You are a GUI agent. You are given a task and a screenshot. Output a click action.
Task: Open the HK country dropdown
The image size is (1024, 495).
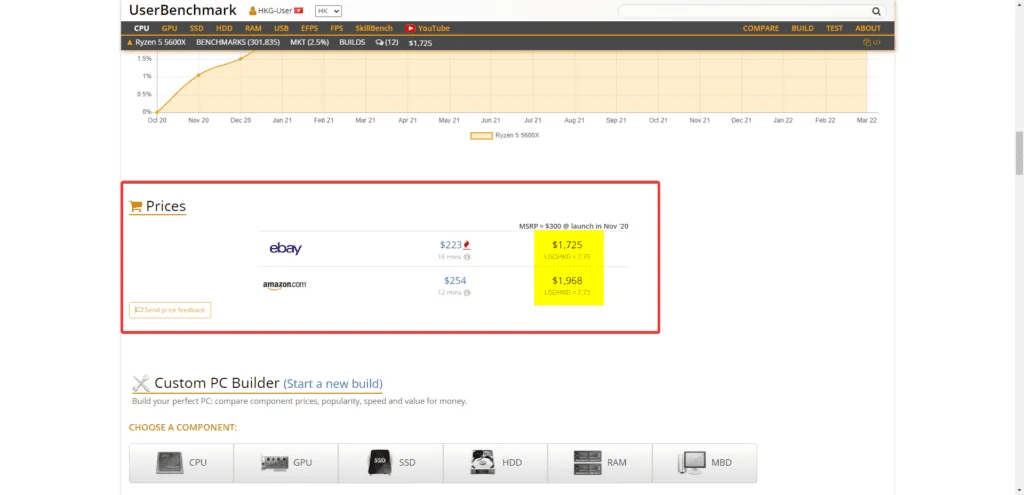pyautogui.click(x=328, y=11)
